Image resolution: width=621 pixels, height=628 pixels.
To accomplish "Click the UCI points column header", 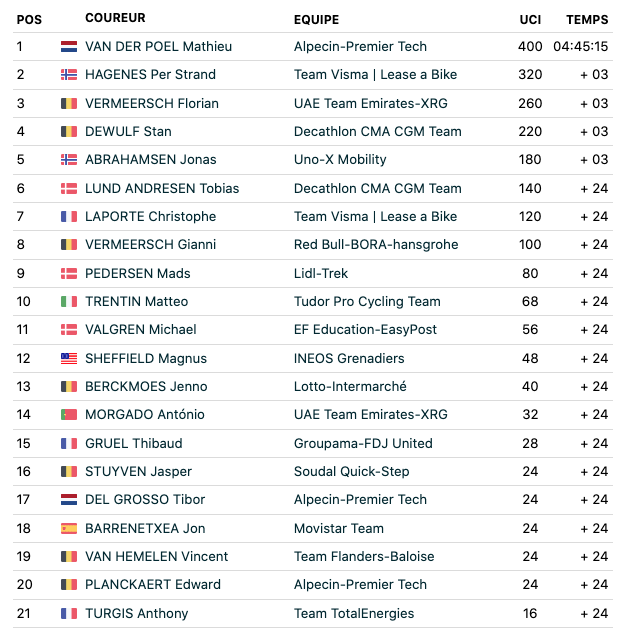I will click(530, 19).
